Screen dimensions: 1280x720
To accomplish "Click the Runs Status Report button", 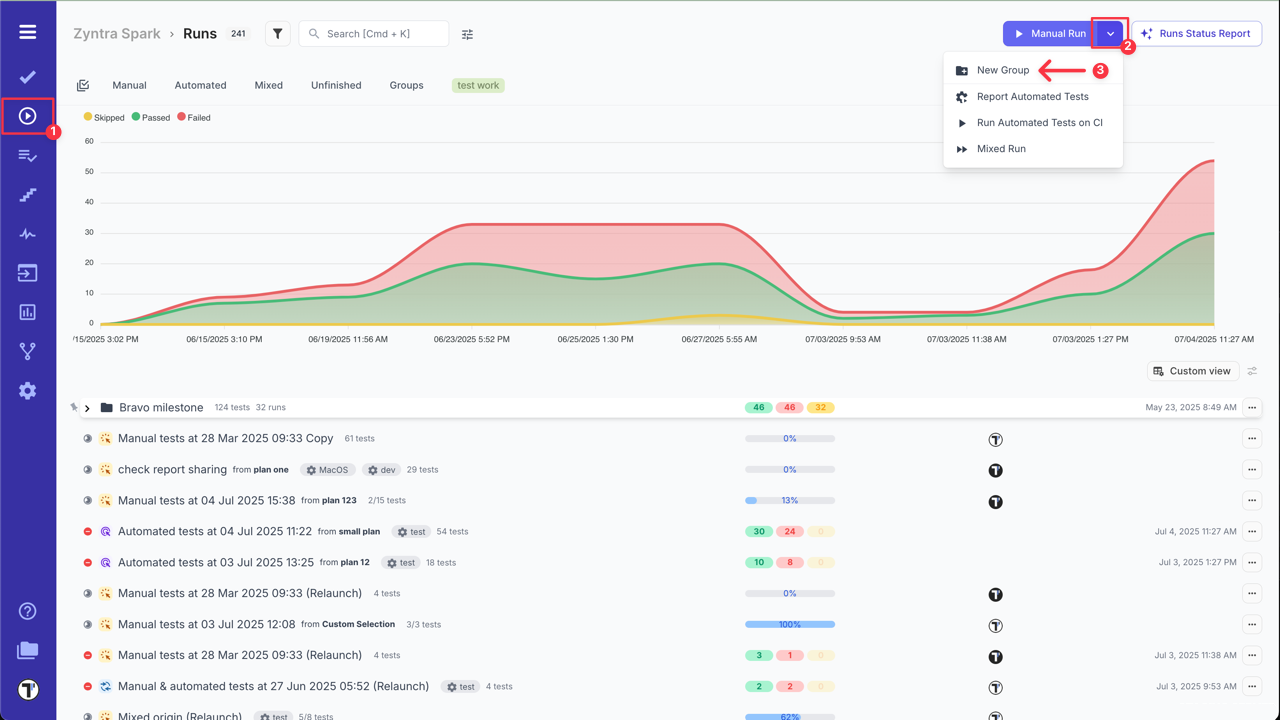I will pyautogui.click(x=1196, y=34).
